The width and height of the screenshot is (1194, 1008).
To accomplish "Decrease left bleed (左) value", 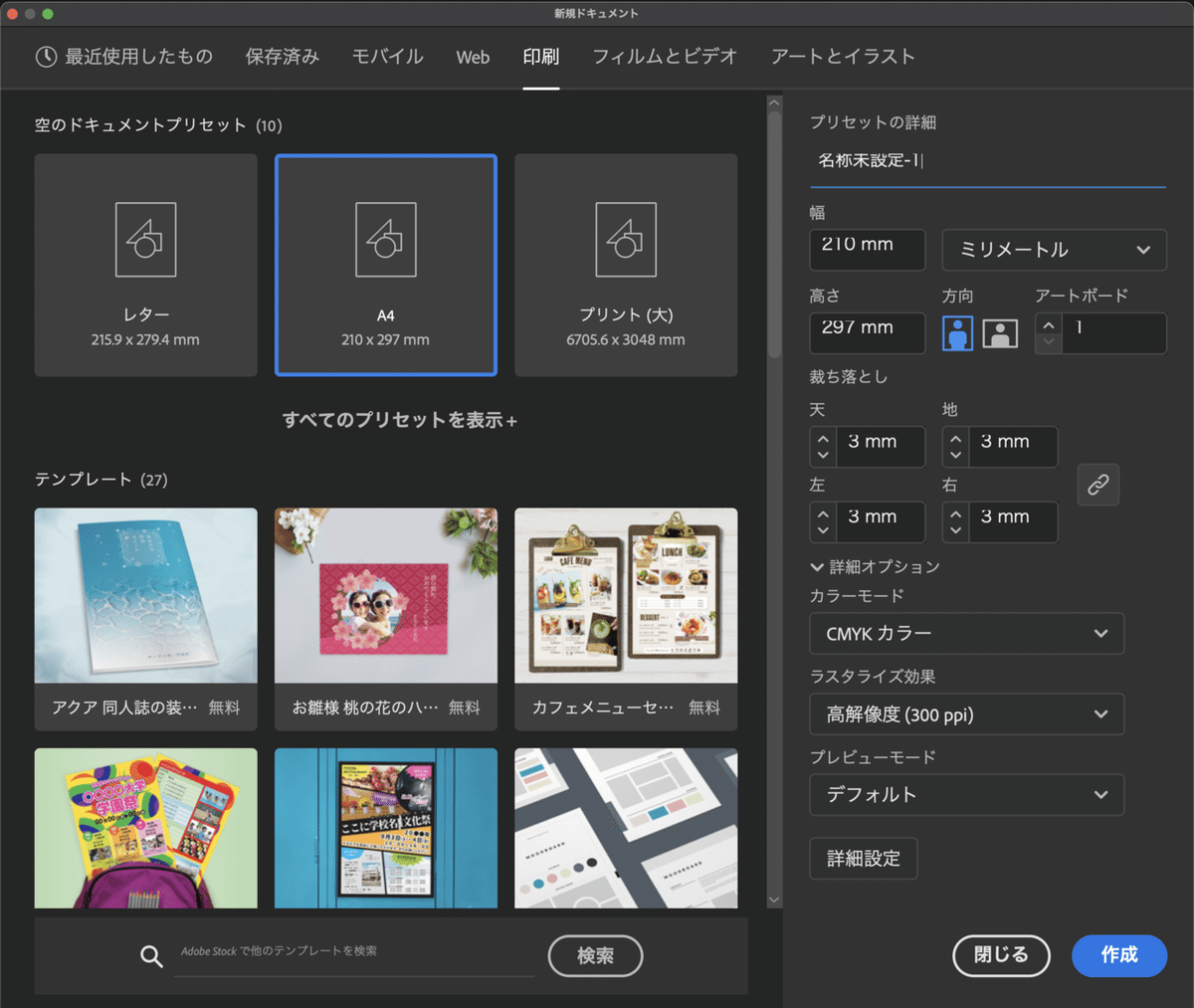I will pos(823,531).
